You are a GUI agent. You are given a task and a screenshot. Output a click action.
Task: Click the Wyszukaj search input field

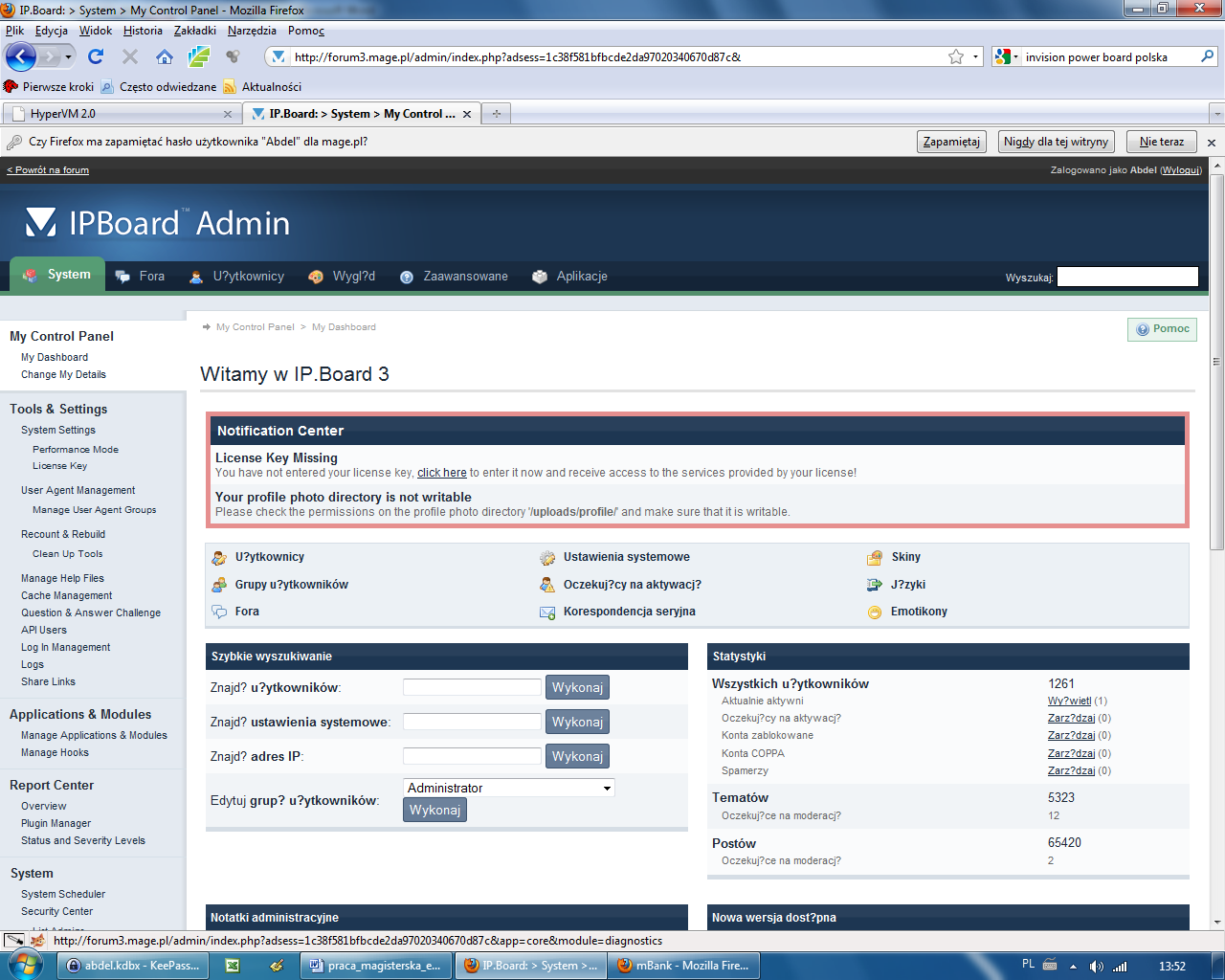(1126, 277)
